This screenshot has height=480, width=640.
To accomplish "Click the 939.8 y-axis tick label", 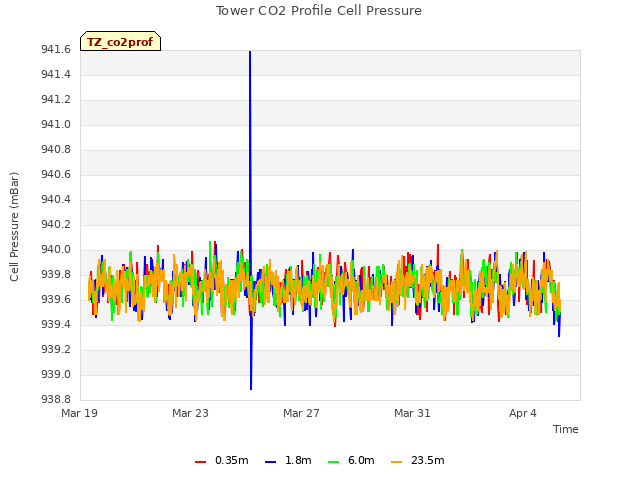I will click(56, 274).
